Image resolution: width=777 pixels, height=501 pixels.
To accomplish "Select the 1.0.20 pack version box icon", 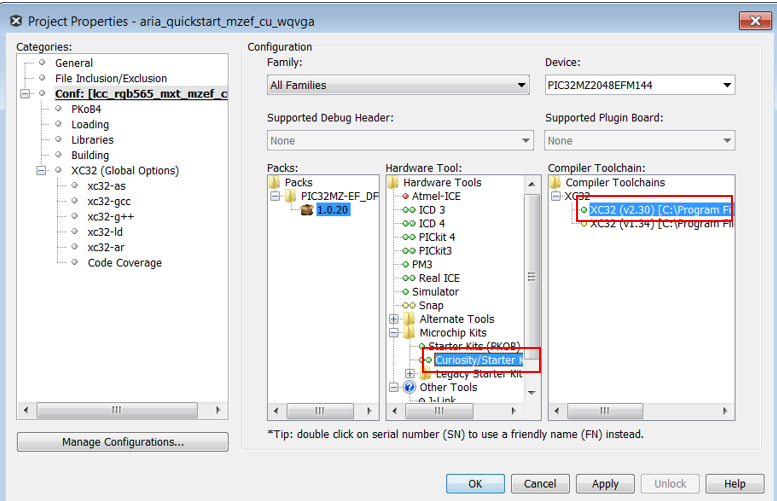I will (307, 210).
